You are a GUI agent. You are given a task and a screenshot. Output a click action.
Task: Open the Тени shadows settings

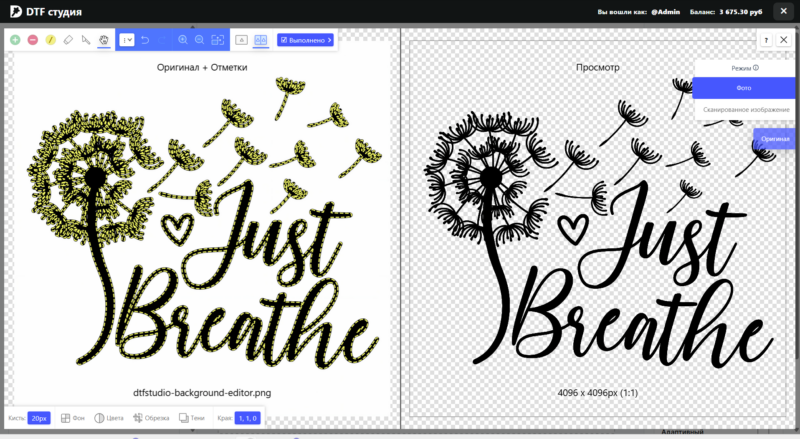pyautogui.click(x=192, y=418)
